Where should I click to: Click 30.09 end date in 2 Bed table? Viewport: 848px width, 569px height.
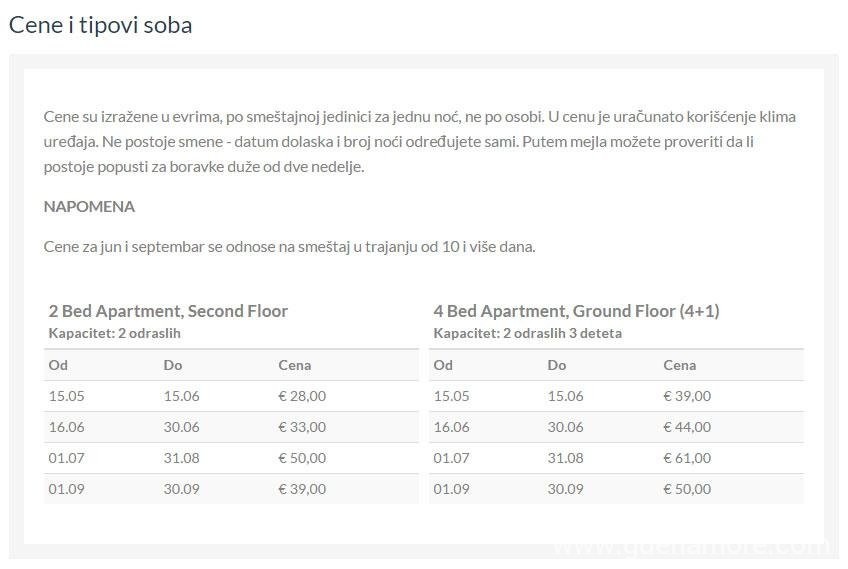pos(181,489)
